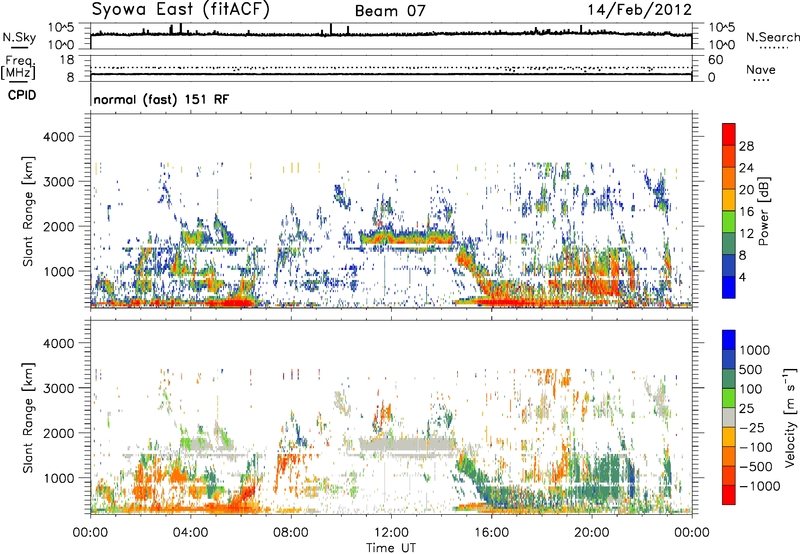The height and width of the screenshot is (554, 800).
Task: Click the "08:00" time tick label
Action: [291, 533]
